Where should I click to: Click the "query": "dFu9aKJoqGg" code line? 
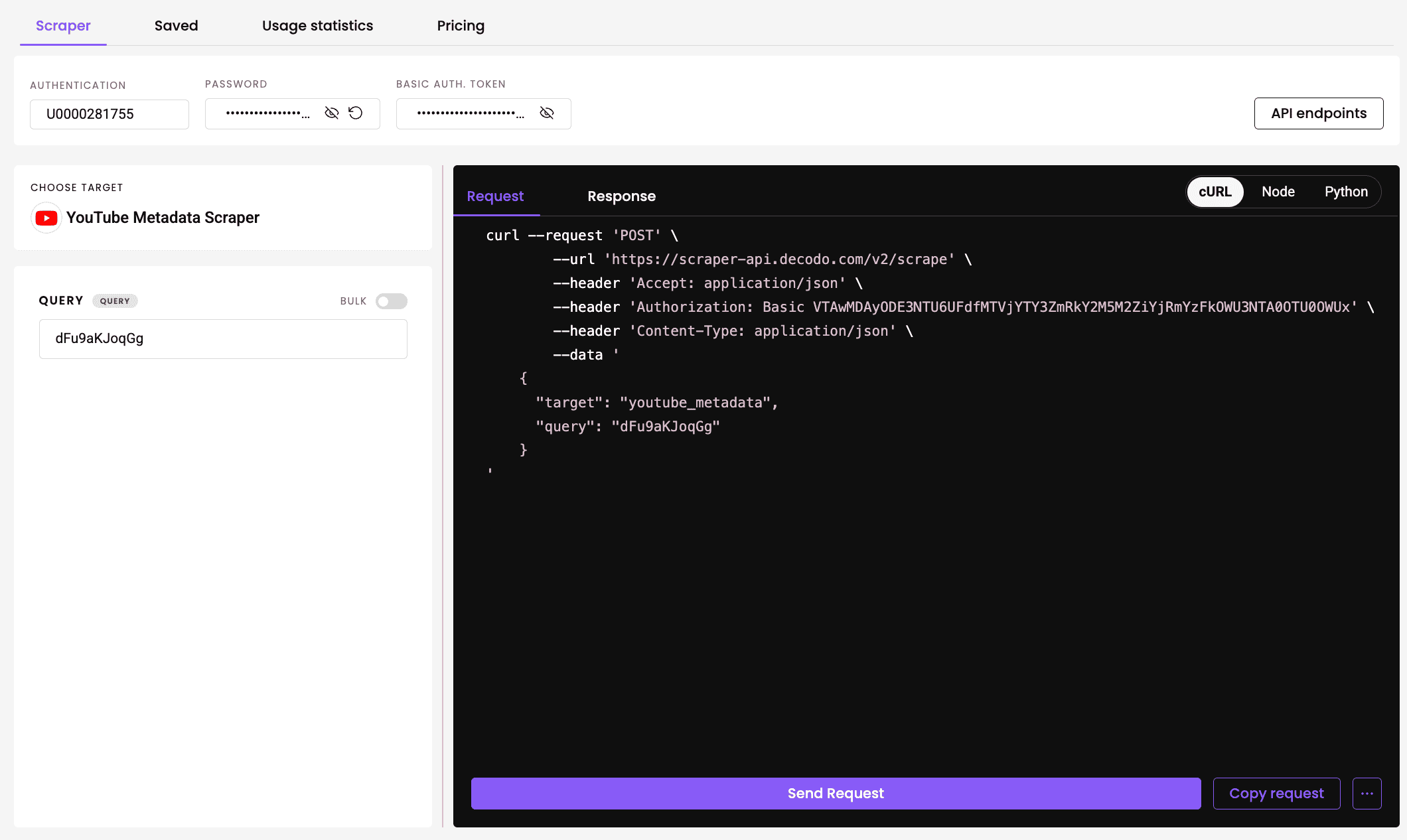tap(627, 427)
